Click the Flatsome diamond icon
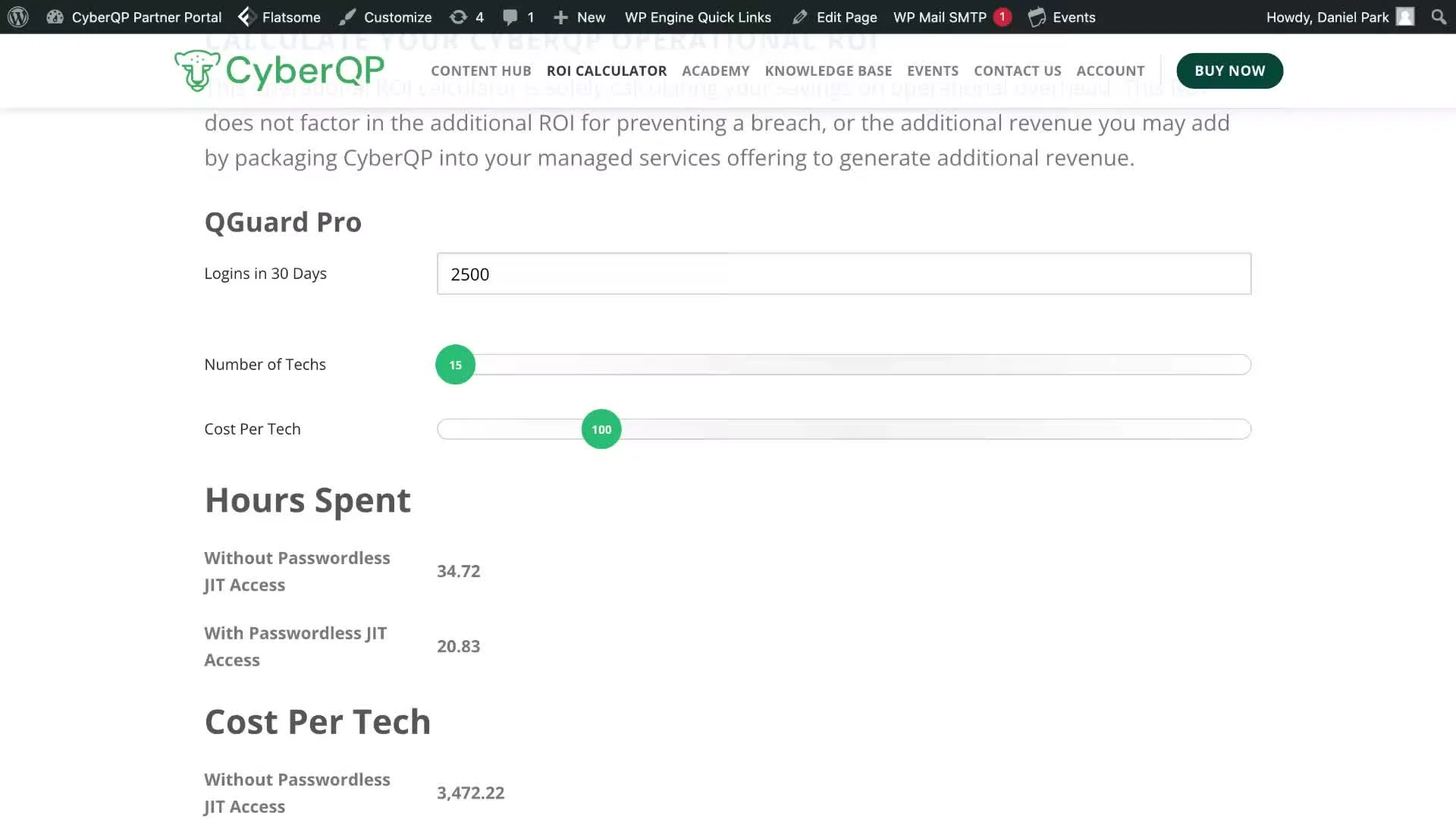 pyautogui.click(x=245, y=17)
